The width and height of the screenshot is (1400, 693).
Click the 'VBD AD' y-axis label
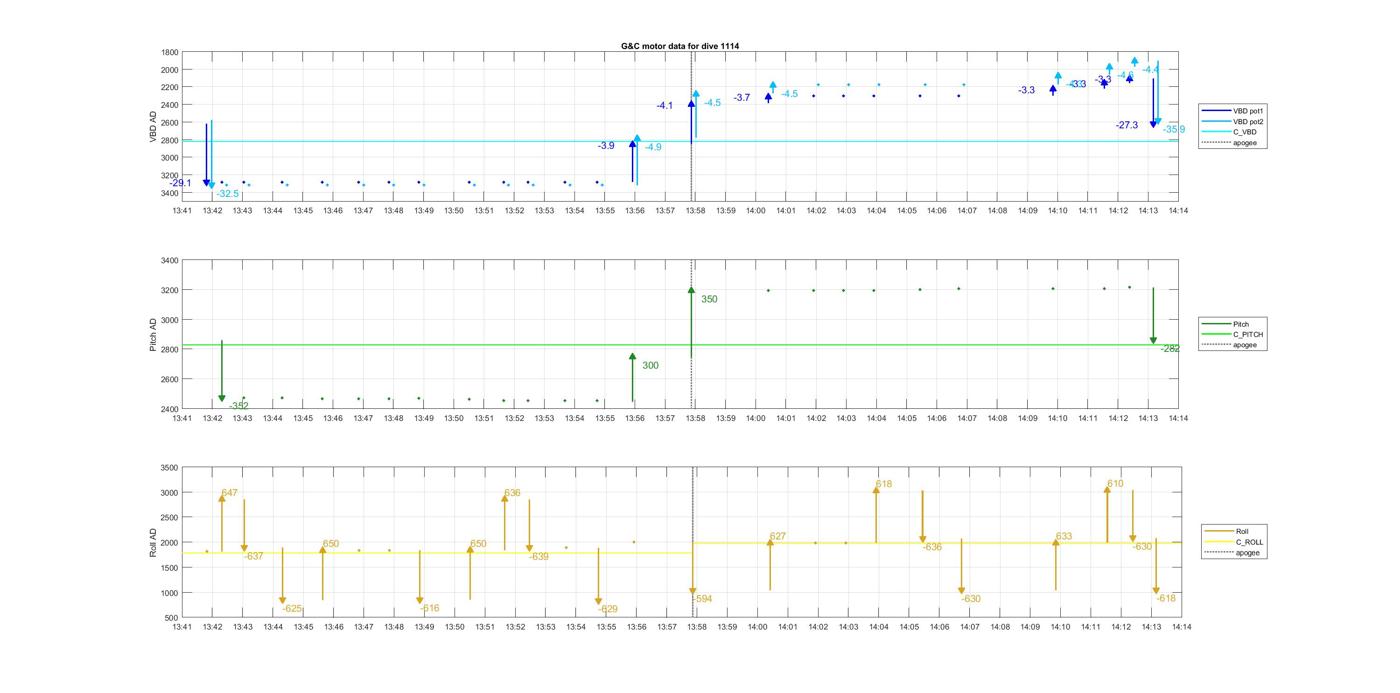[154, 125]
